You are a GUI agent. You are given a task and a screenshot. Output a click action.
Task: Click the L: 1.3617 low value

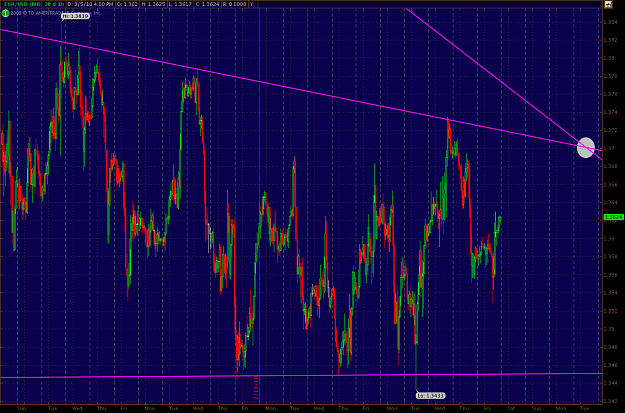click(180, 4)
